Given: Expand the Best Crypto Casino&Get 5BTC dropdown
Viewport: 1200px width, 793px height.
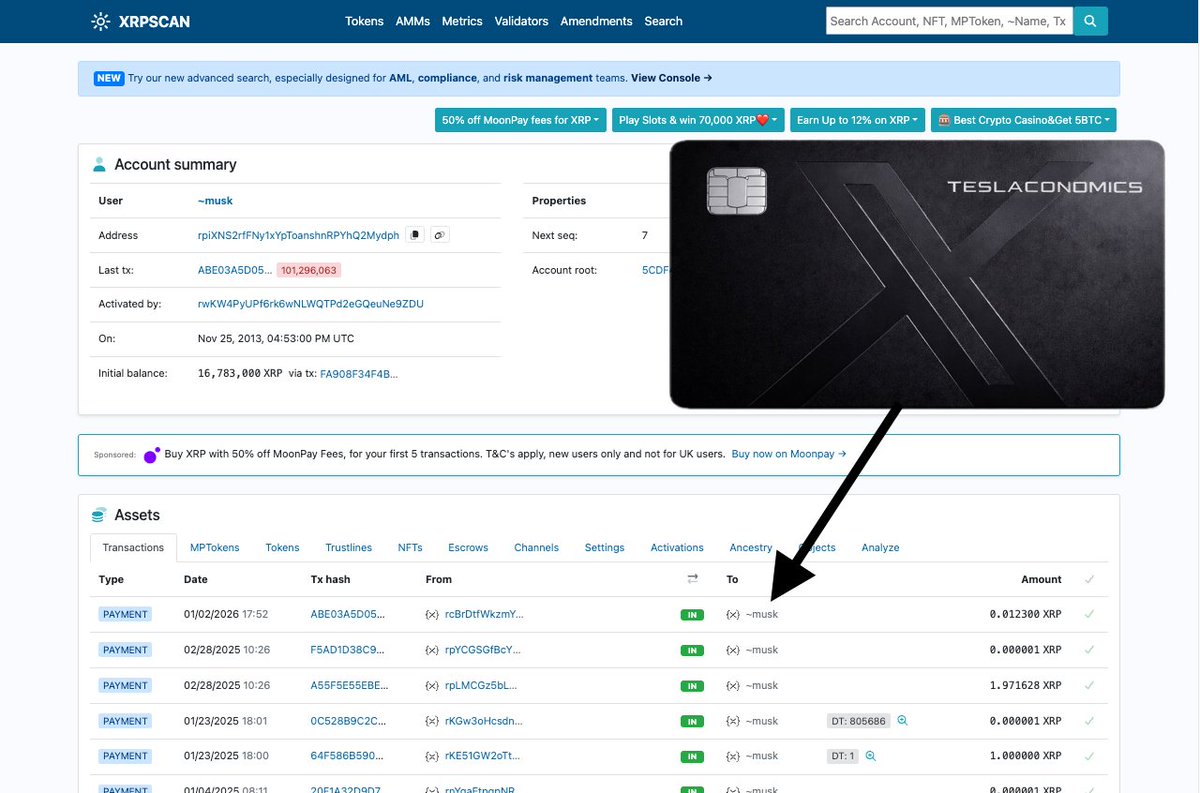Looking at the screenshot, I should (1022, 120).
